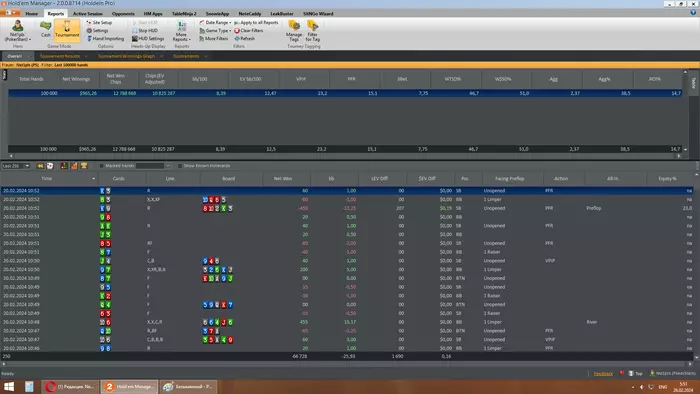Click the overall report horizontal scrollbar left arrow

click(11, 156)
